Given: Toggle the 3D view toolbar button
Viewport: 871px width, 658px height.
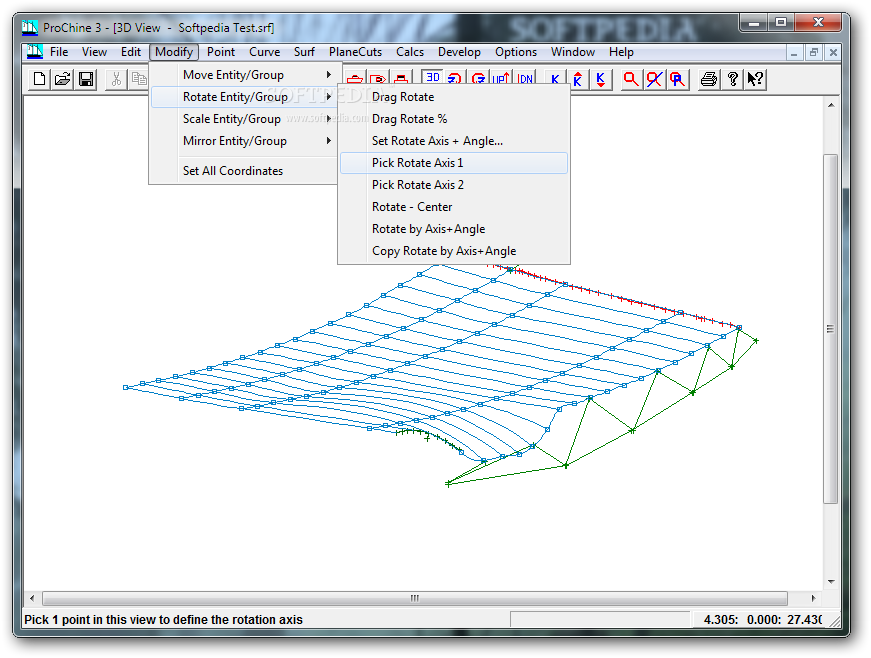Looking at the screenshot, I should pyautogui.click(x=432, y=77).
